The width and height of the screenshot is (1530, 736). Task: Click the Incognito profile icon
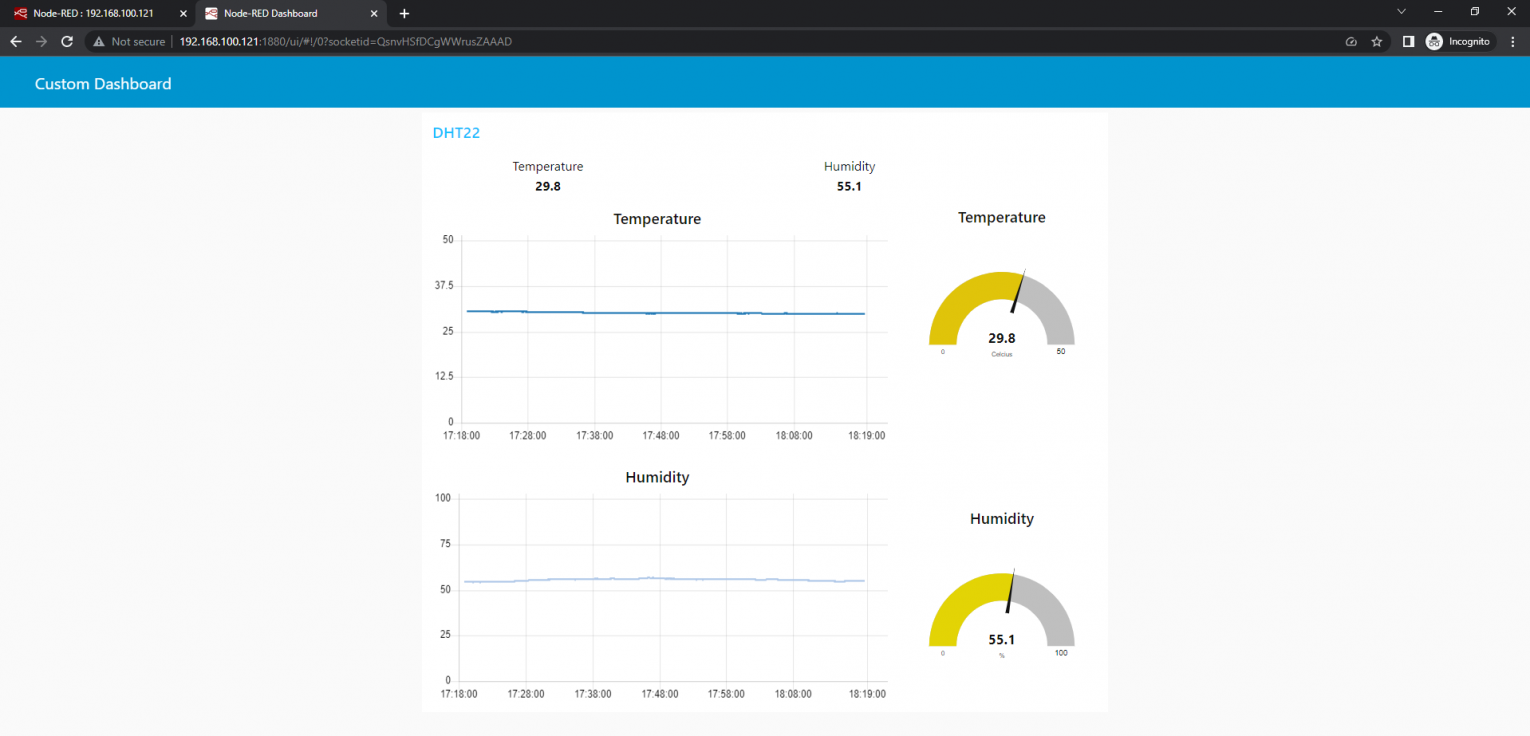pyautogui.click(x=1432, y=41)
